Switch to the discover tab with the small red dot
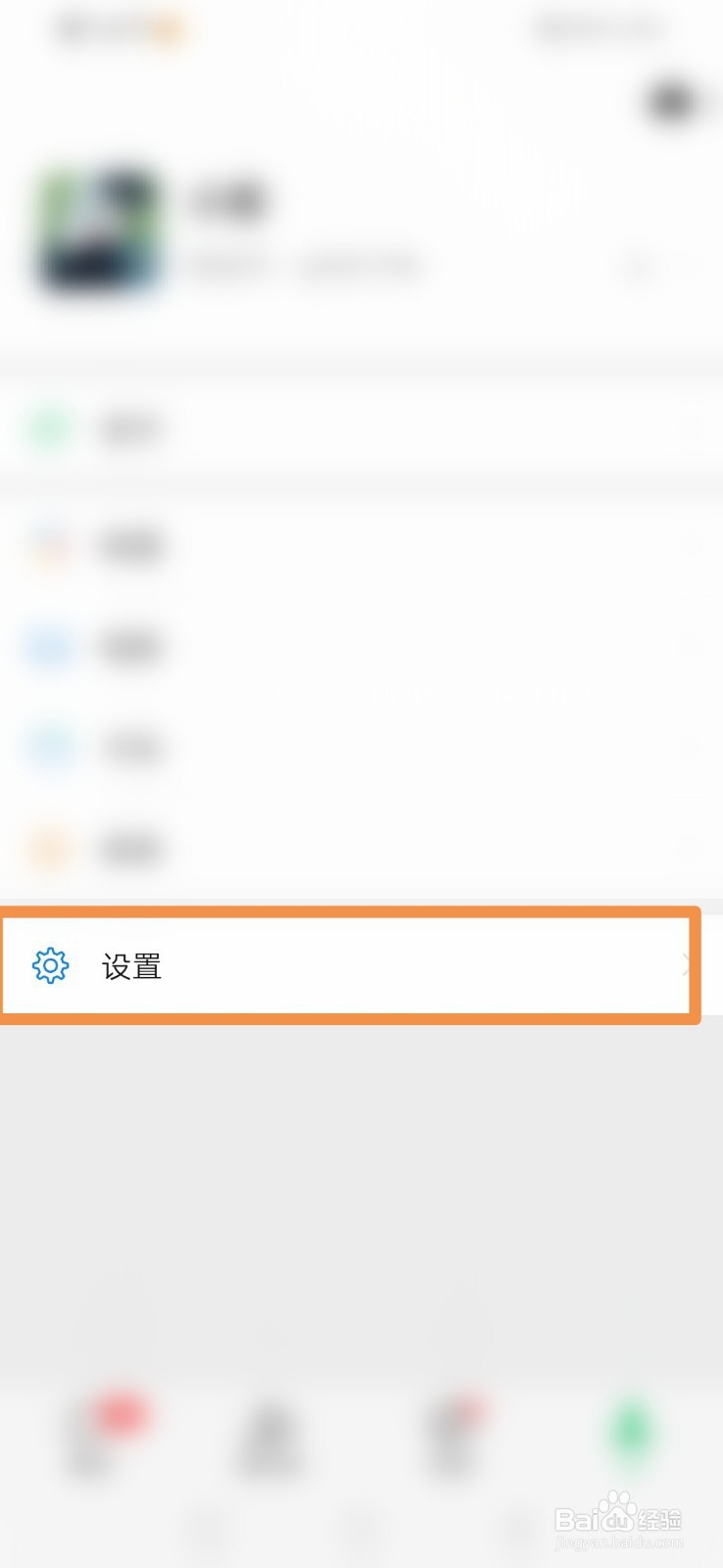Viewport: 723px width, 1568px height. pos(453,1436)
